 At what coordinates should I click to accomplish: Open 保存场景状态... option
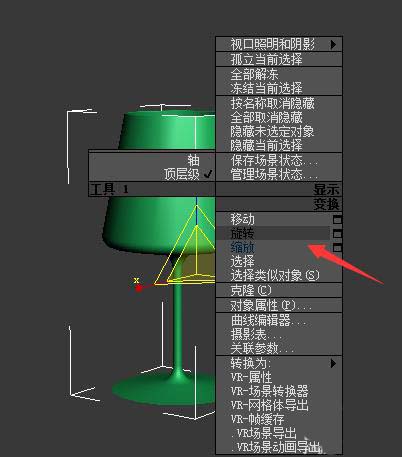click(279, 160)
